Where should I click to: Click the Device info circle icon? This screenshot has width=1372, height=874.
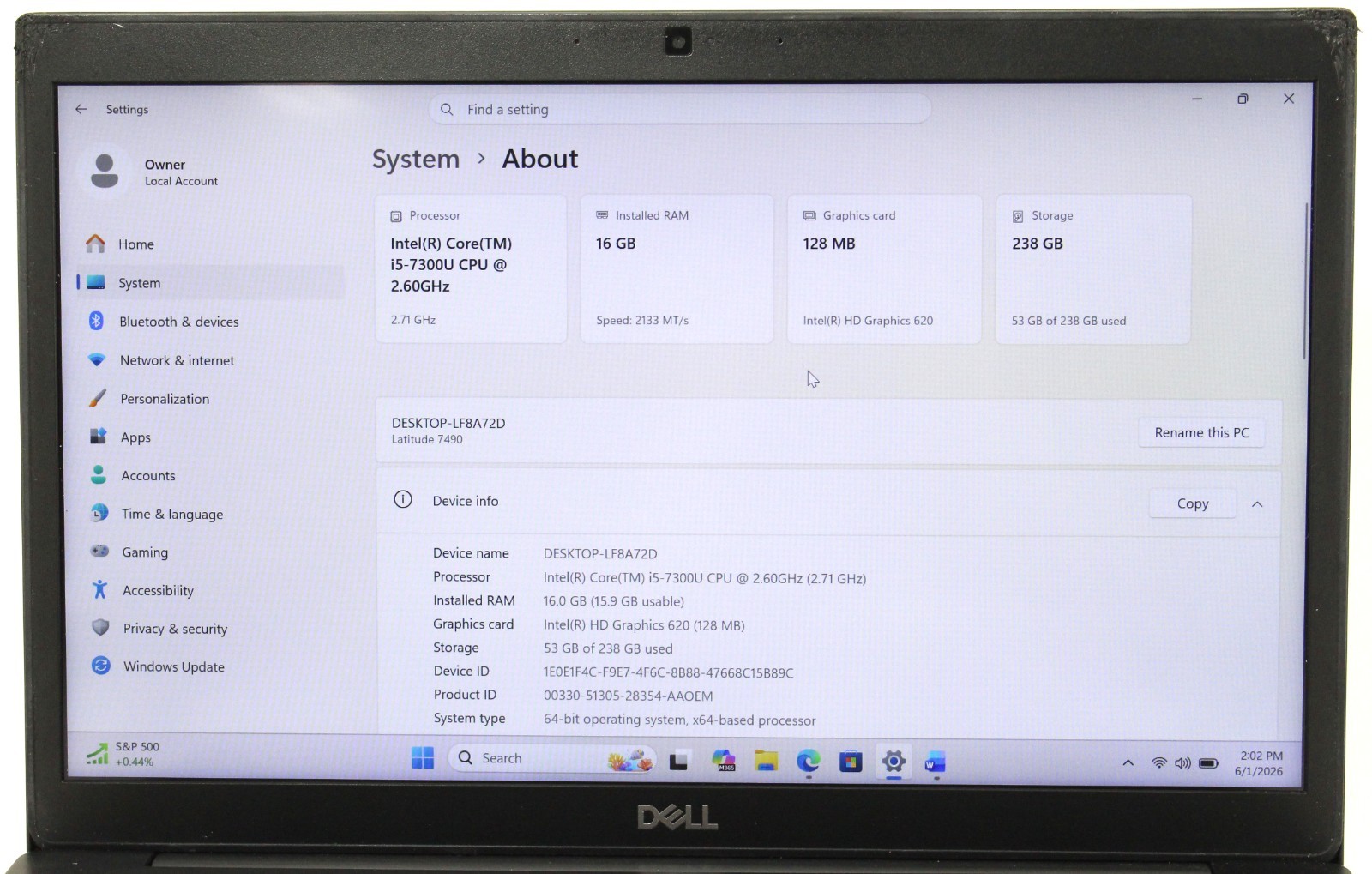pos(403,500)
